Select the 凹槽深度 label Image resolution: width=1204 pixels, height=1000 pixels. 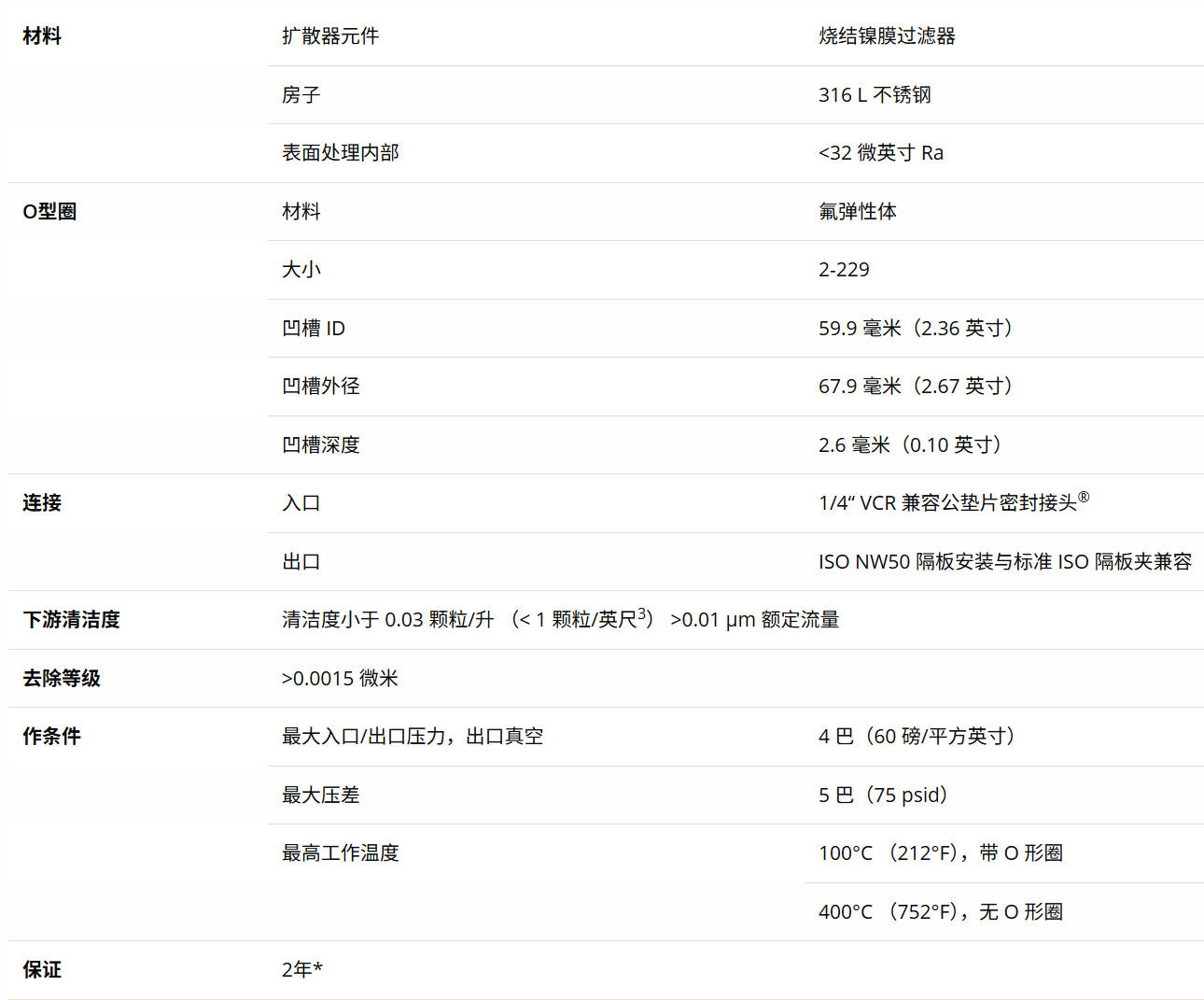point(320,445)
